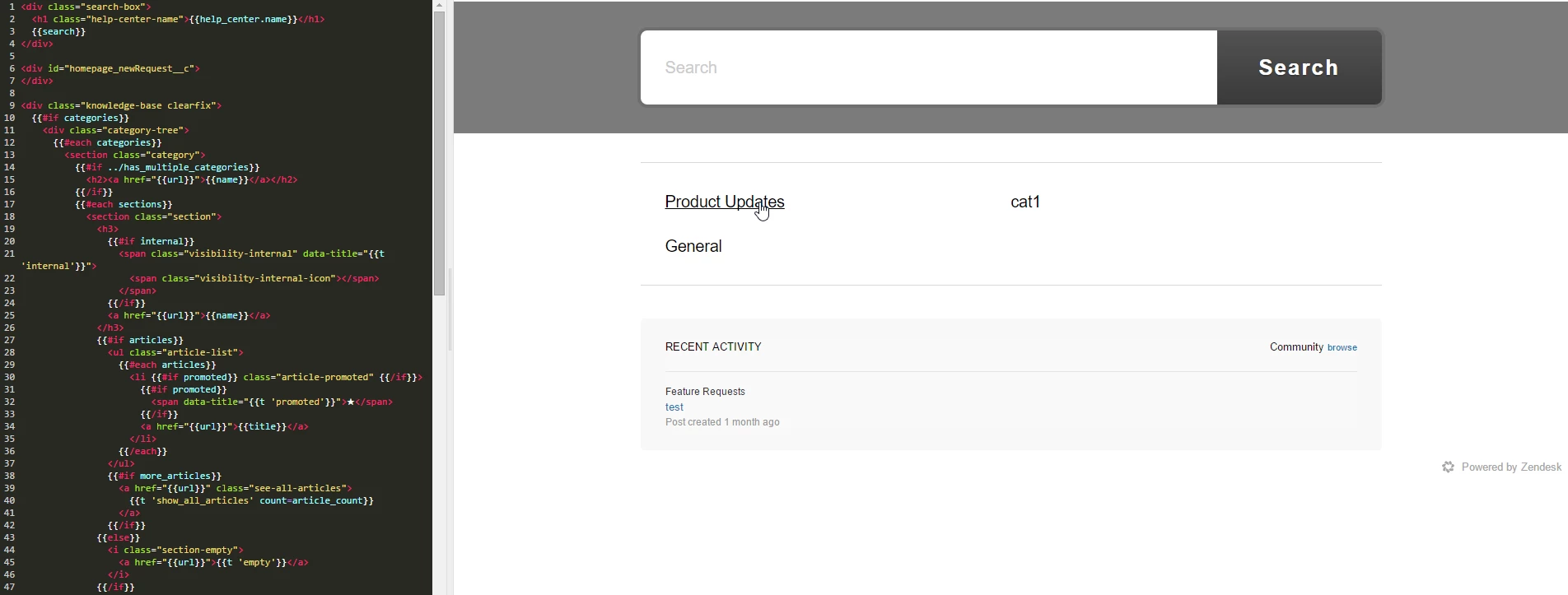This screenshot has height=595, width=1568.
Task: Click code line 1 with search-box div
Action: (86, 7)
